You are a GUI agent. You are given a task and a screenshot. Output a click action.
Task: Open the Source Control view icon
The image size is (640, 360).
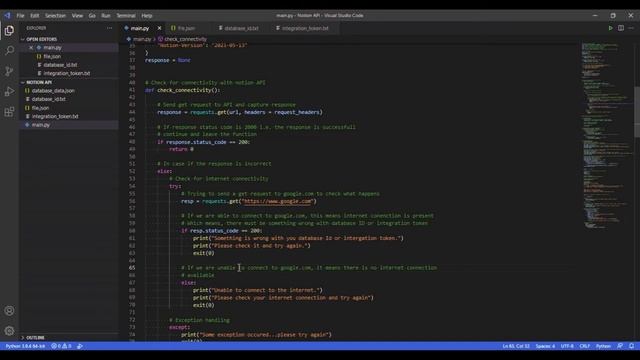pyautogui.click(x=9, y=71)
